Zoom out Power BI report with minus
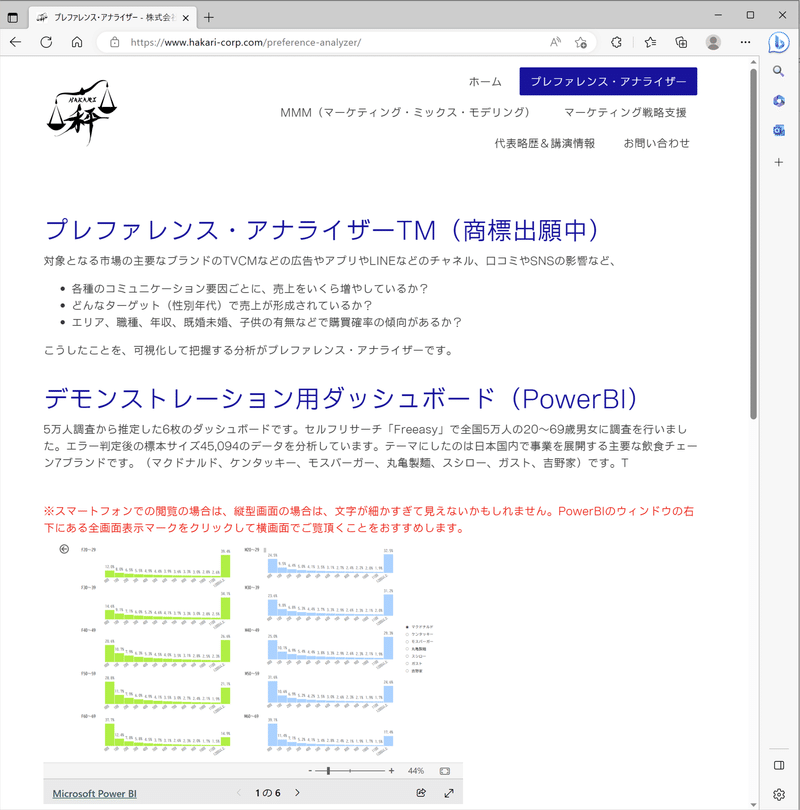This screenshot has height=810, width=800. pyautogui.click(x=310, y=771)
